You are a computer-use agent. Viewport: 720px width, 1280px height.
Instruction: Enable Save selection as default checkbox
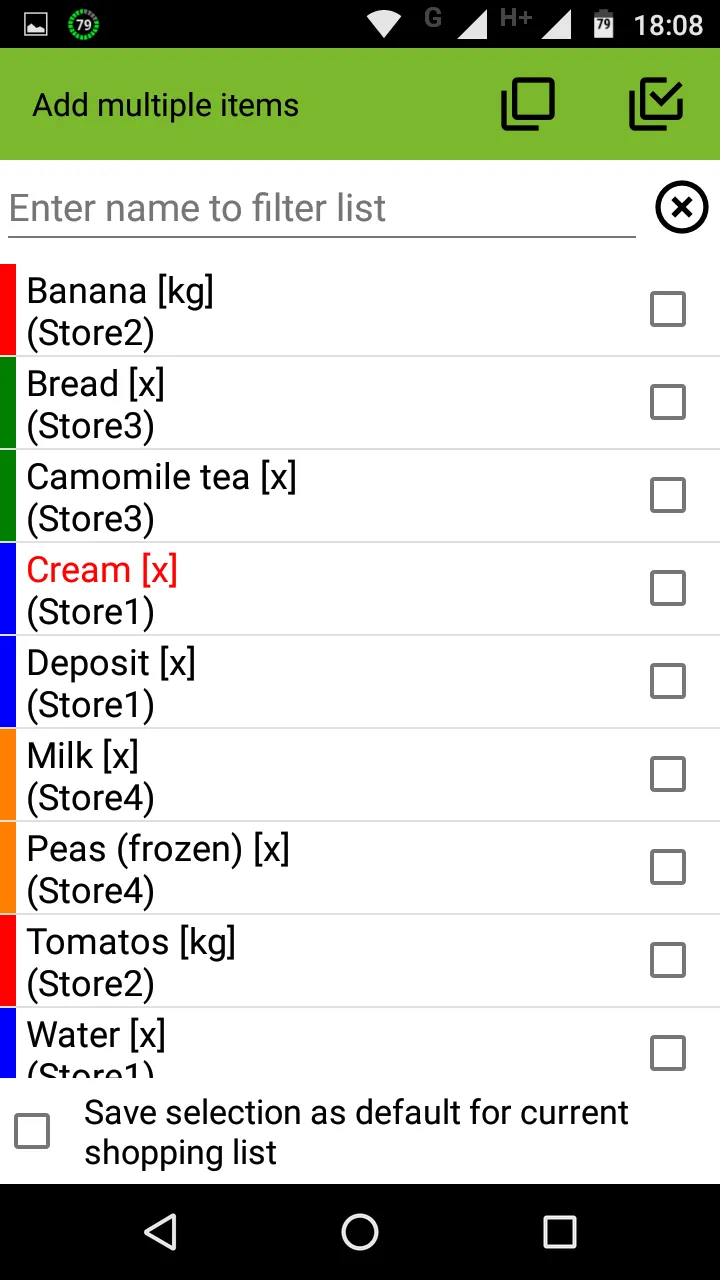(32, 1132)
